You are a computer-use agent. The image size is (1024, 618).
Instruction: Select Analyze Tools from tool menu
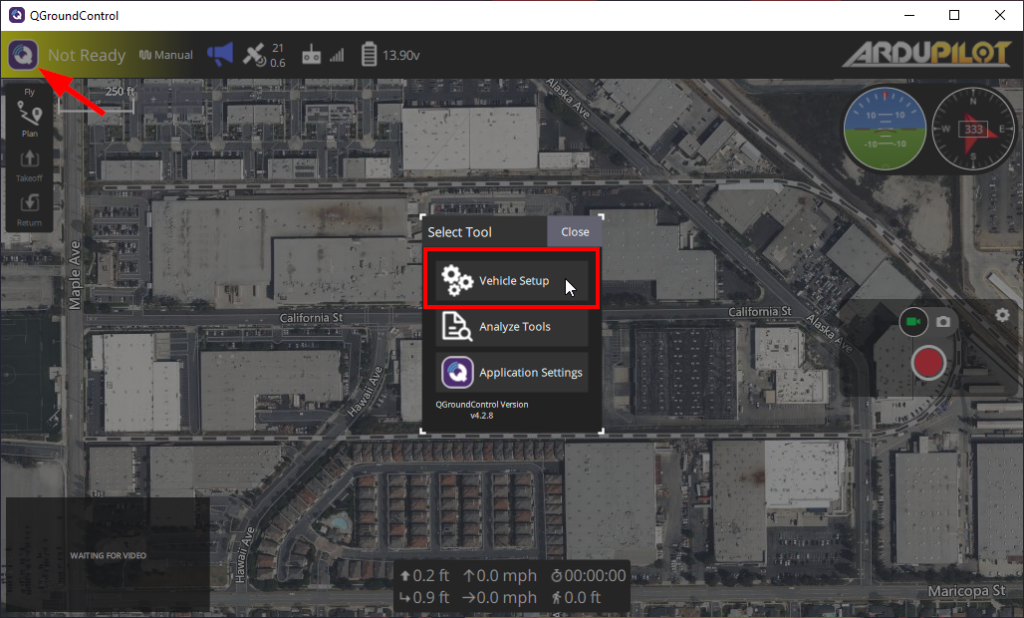tap(512, 327)
